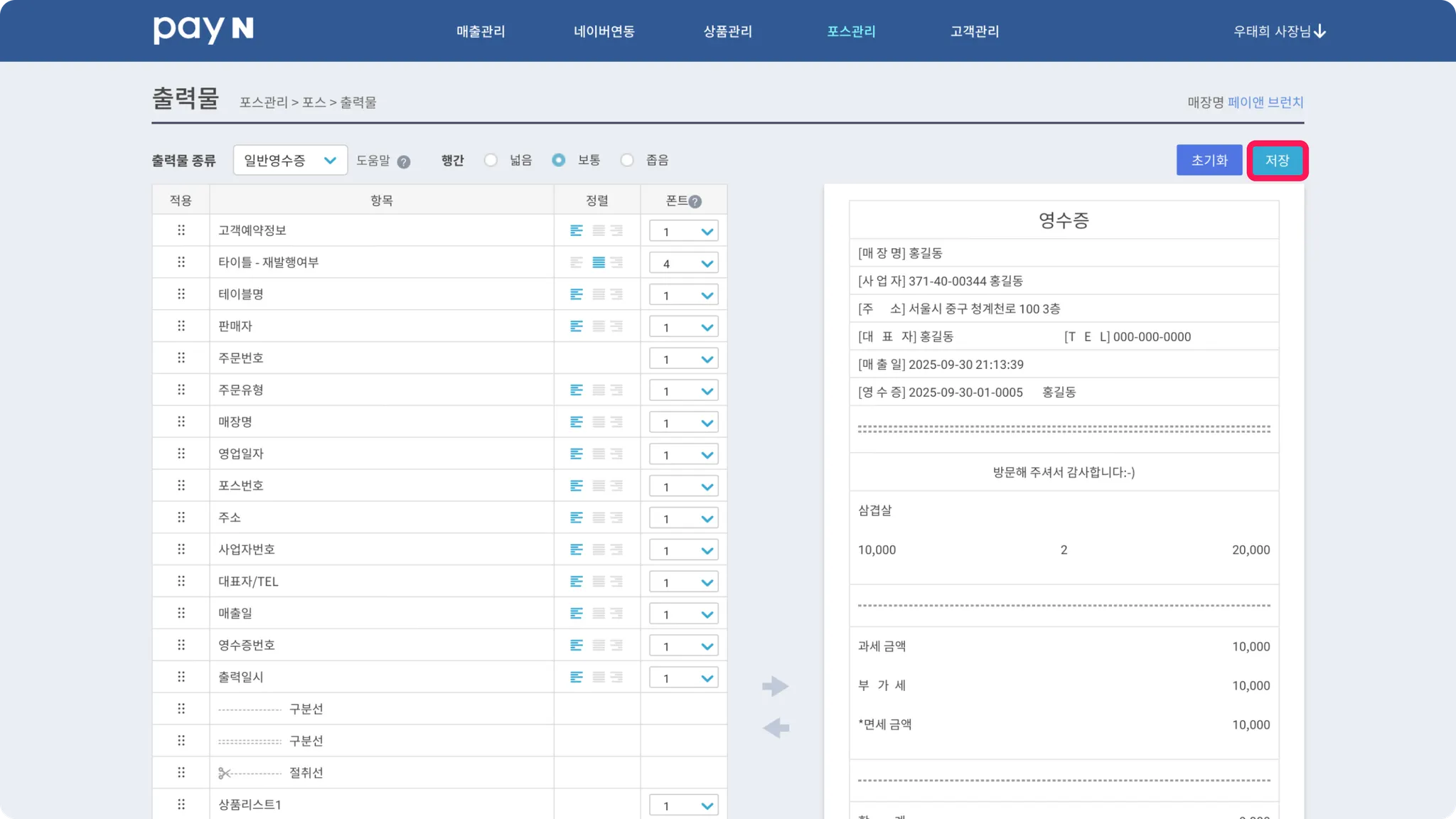This screenshot has width=1456, height=819.
Task: Click the 페이앤 브런치 store name link
Action: click(1265, 102)
